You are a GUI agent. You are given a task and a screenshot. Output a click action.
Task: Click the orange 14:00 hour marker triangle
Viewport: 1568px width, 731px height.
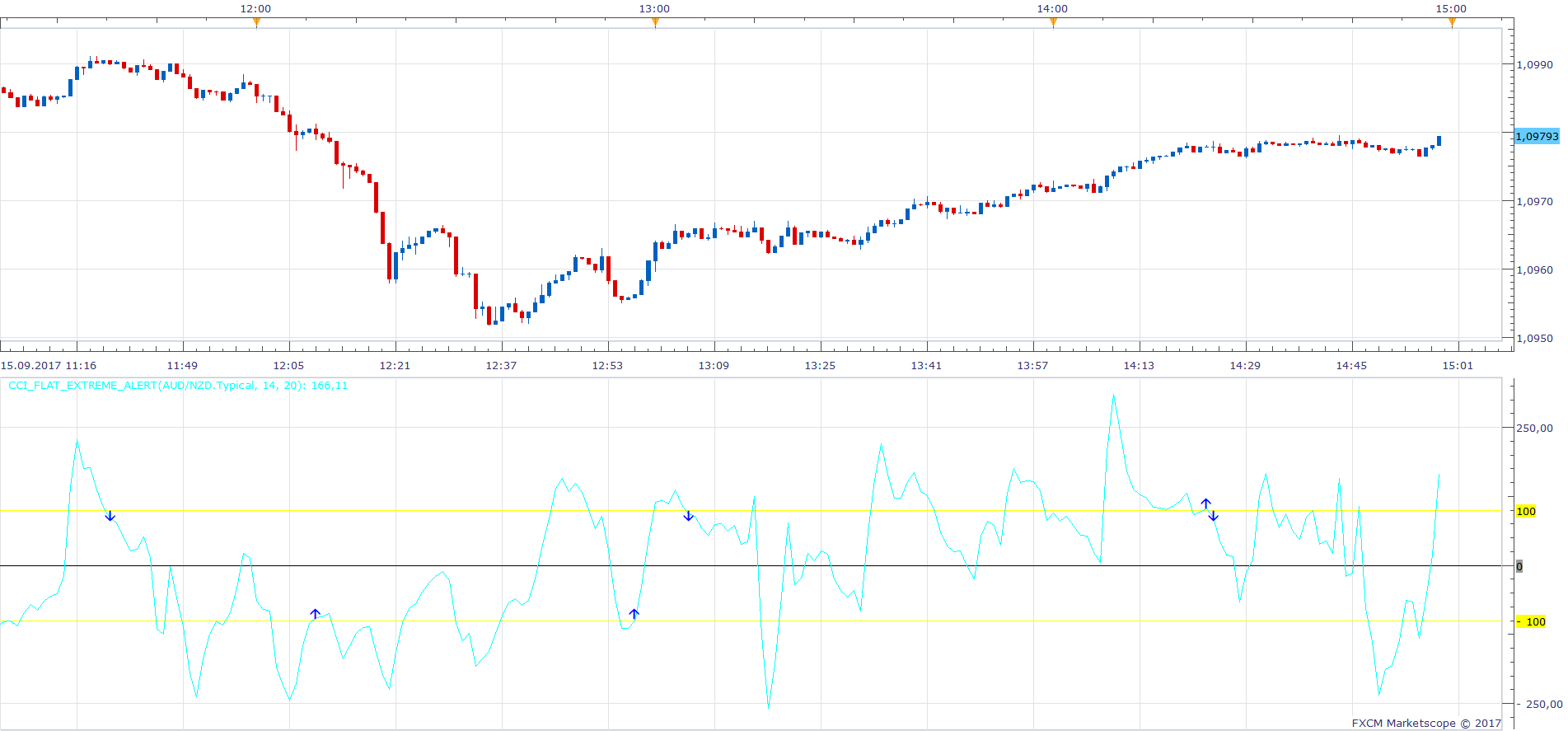1053,23
